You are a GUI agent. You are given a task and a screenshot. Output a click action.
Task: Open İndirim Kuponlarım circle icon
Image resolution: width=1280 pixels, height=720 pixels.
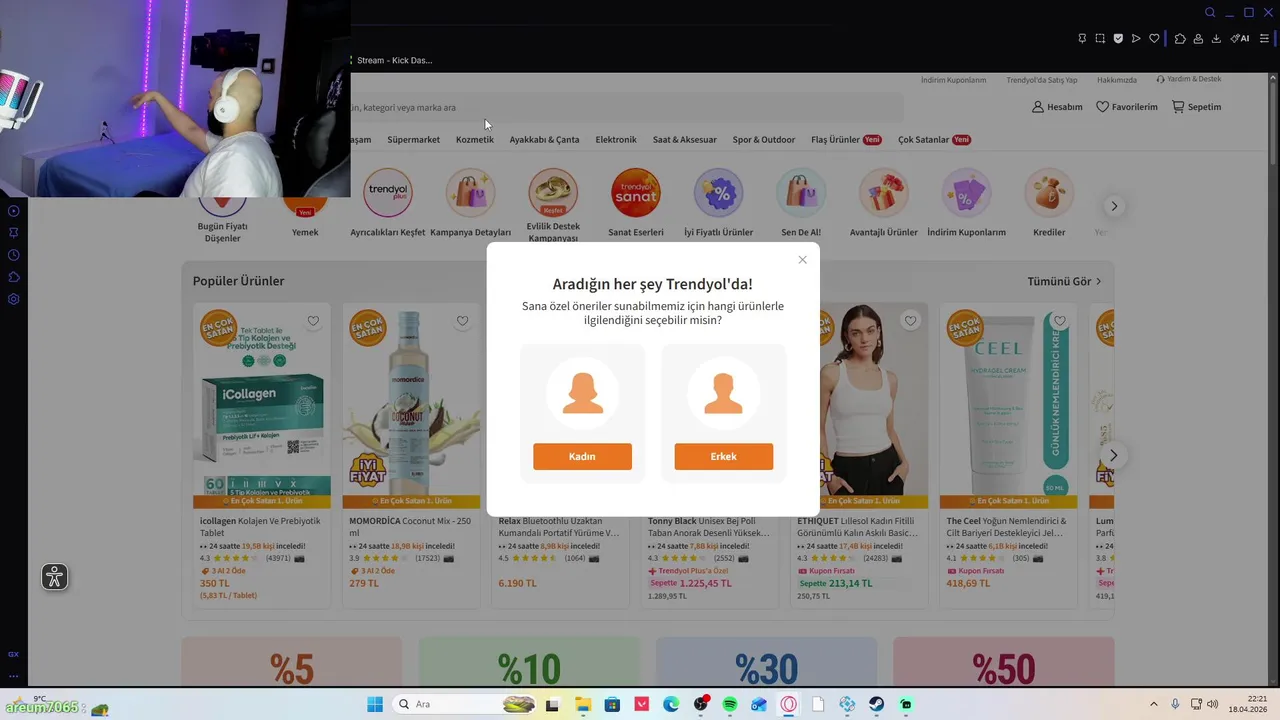966,193
